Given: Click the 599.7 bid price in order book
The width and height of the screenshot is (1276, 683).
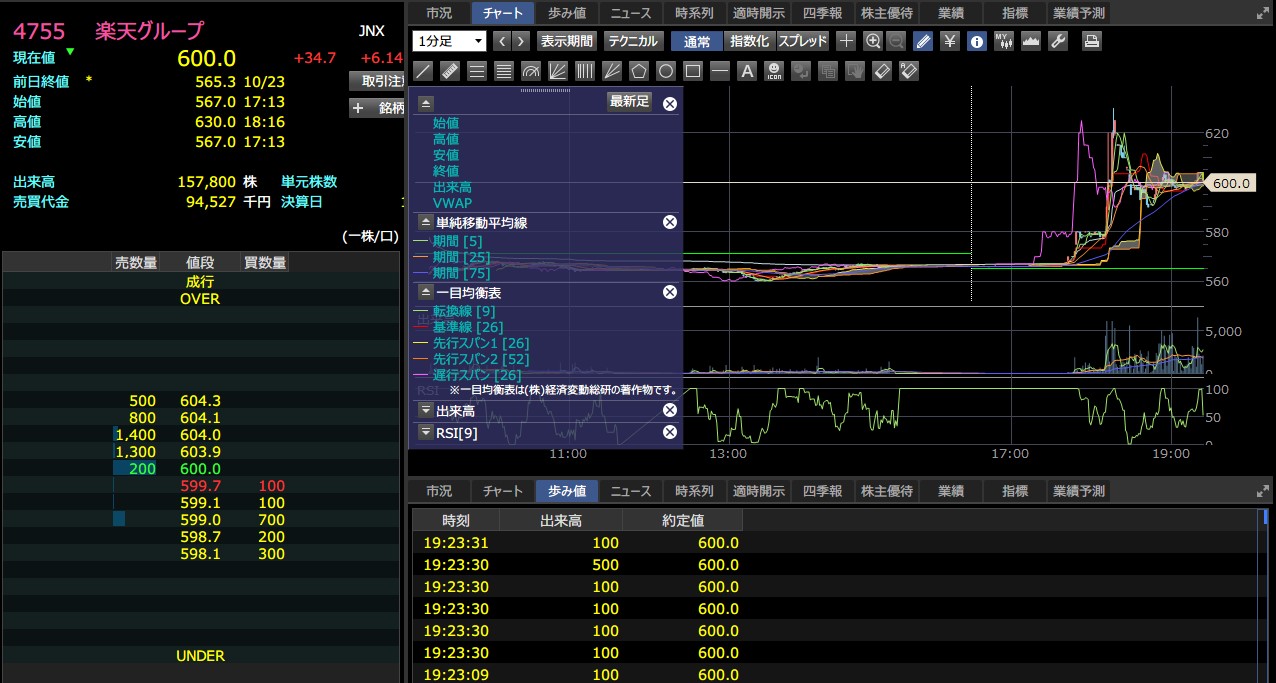Looking at the screenshot, I should [200, 485].
